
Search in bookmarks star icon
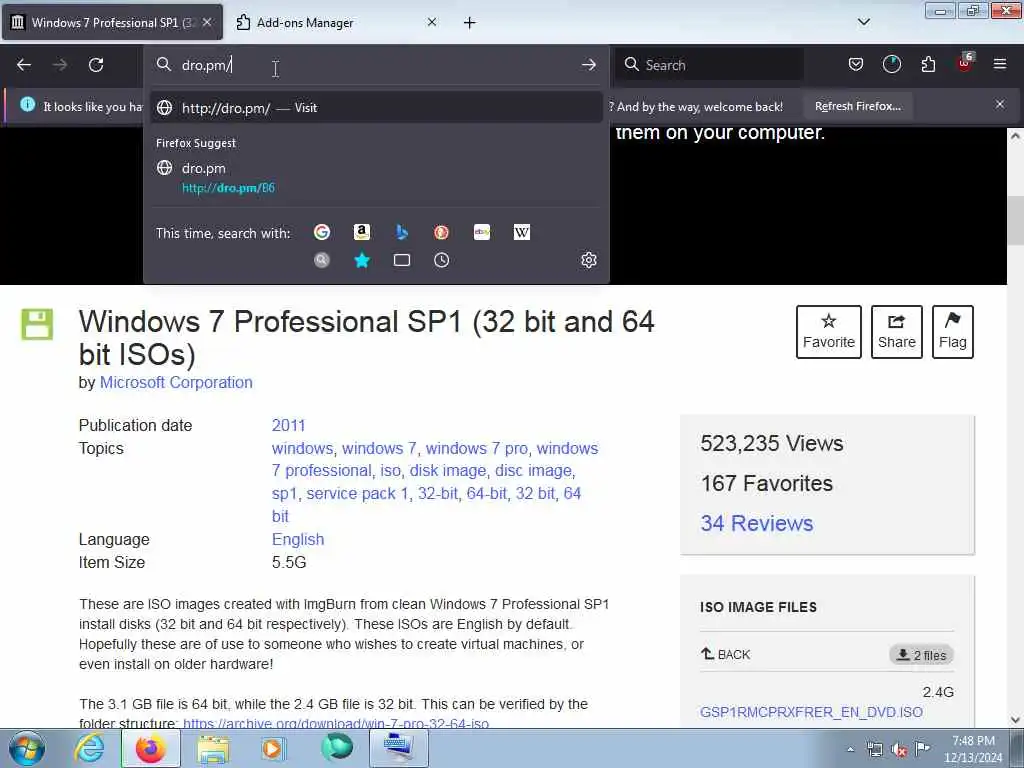click(362, 261)
